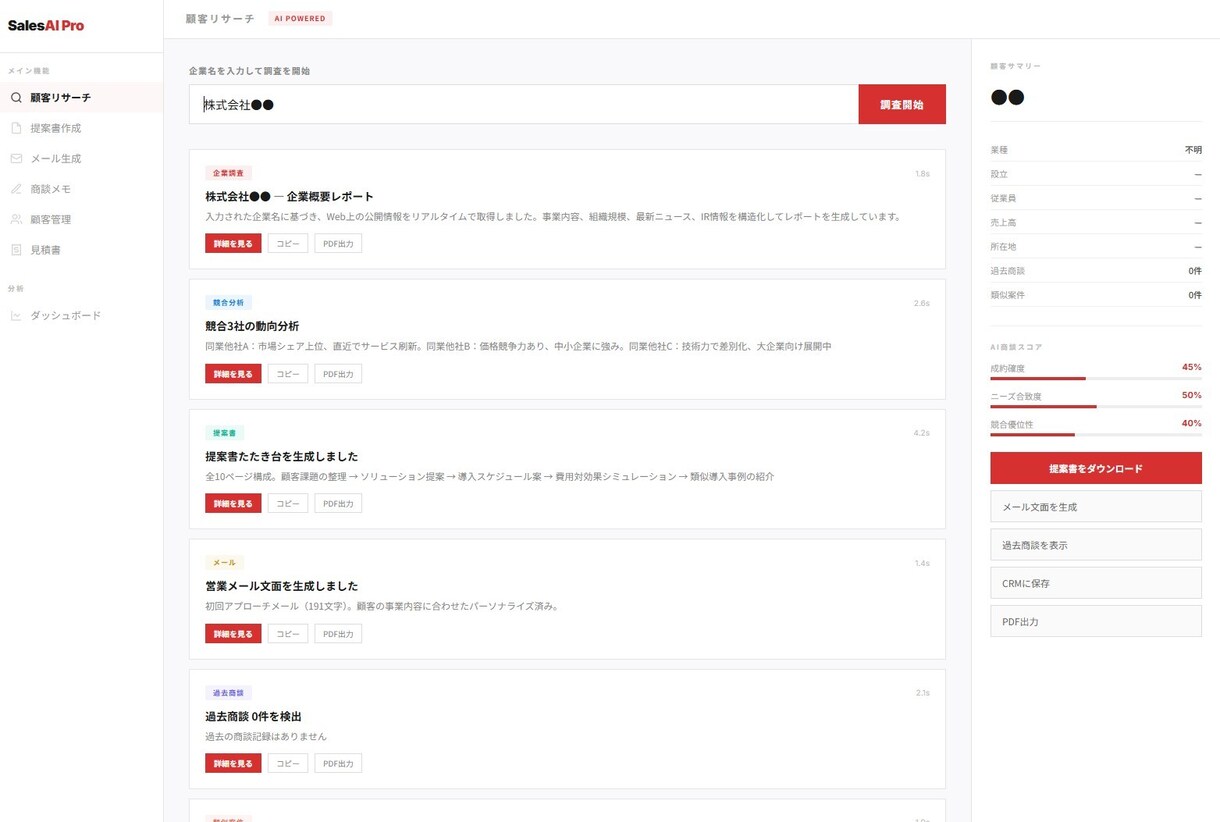View details of 競合3社の動向分析
This screenshot has width=1220, height=822.
coord(233,373)
